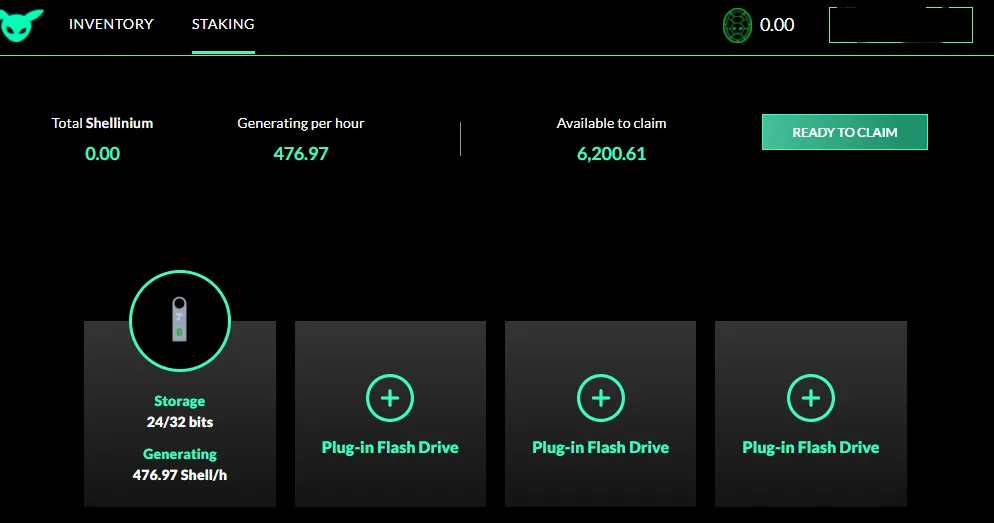Switch to the STAKING tab
994x523 pixels.
point(223,24)
